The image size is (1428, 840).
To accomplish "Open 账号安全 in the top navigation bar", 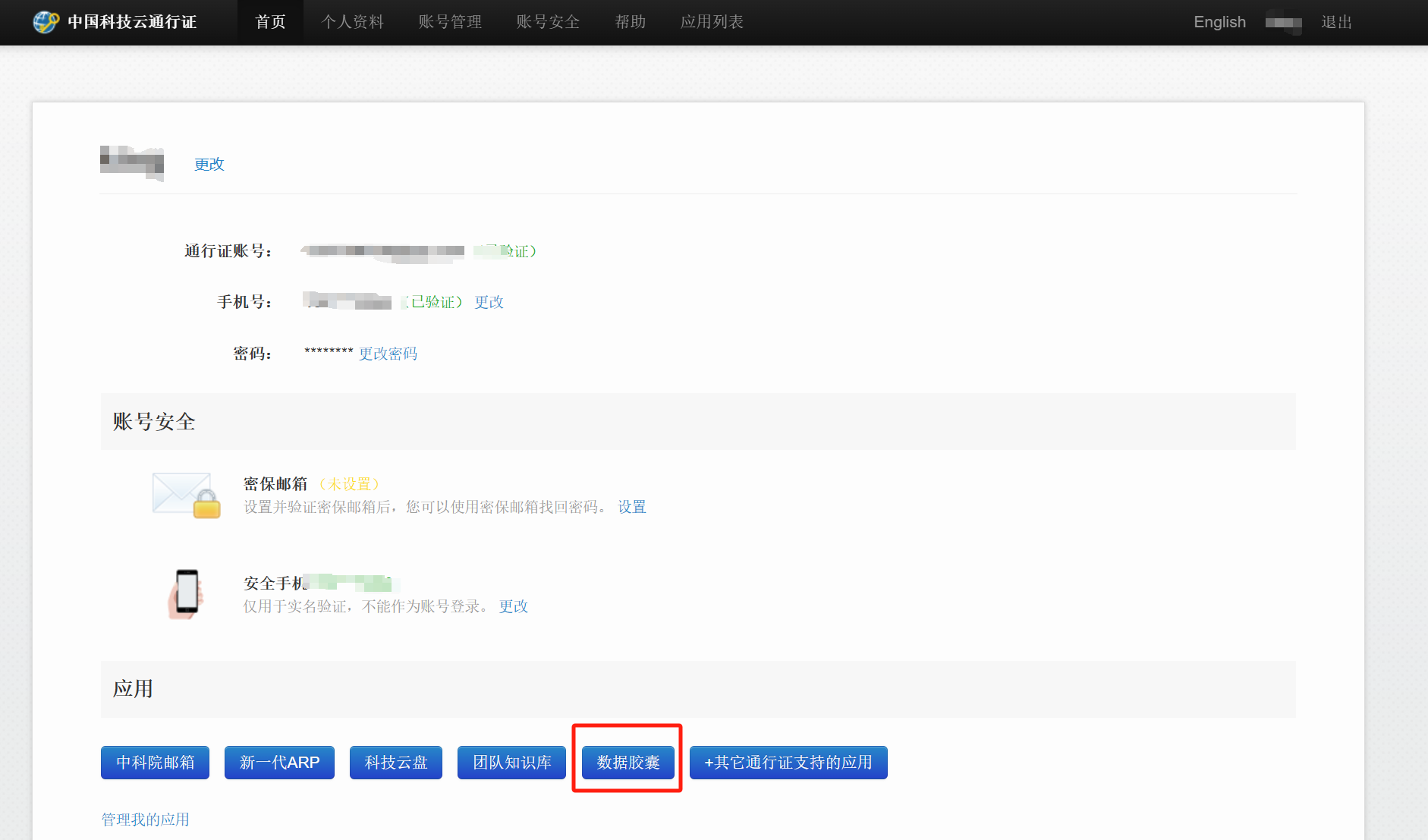I will click(x=548, y=22).
